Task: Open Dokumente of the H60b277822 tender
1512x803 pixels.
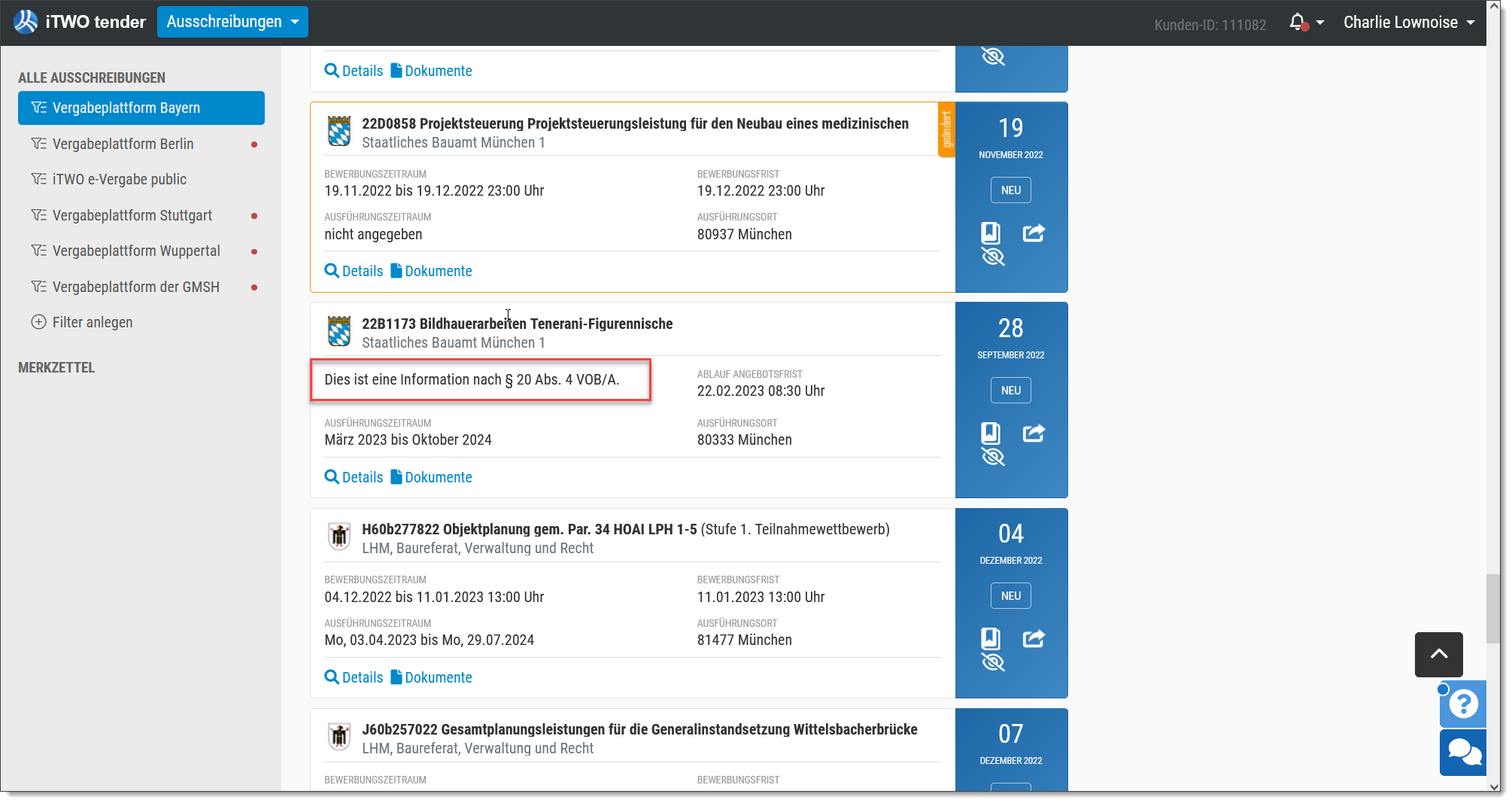Action: [431, 677]
